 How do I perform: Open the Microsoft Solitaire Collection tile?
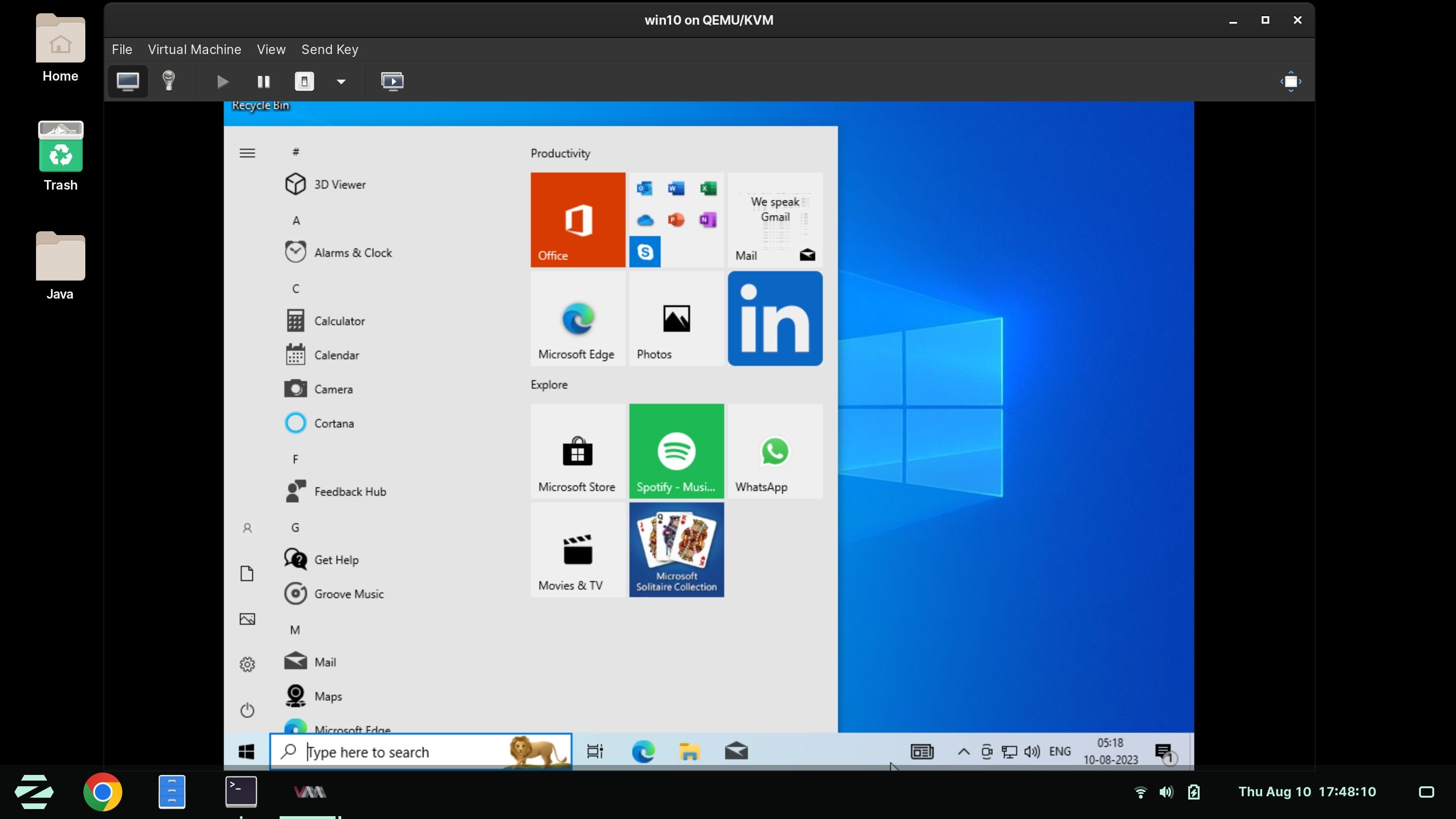(x=676, y=549)
